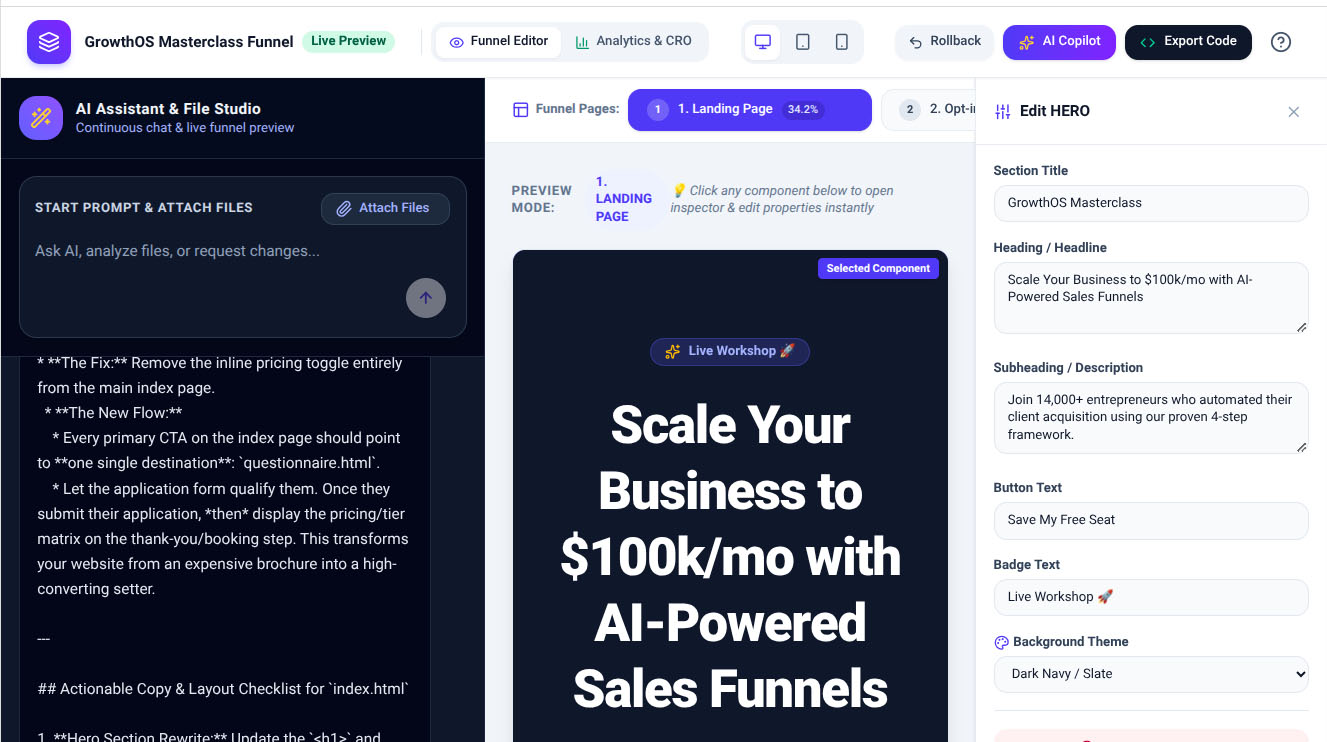Viewport: 1327px width, 742px height.
Task: Click the Selected Component label
Action: [878, 268]
